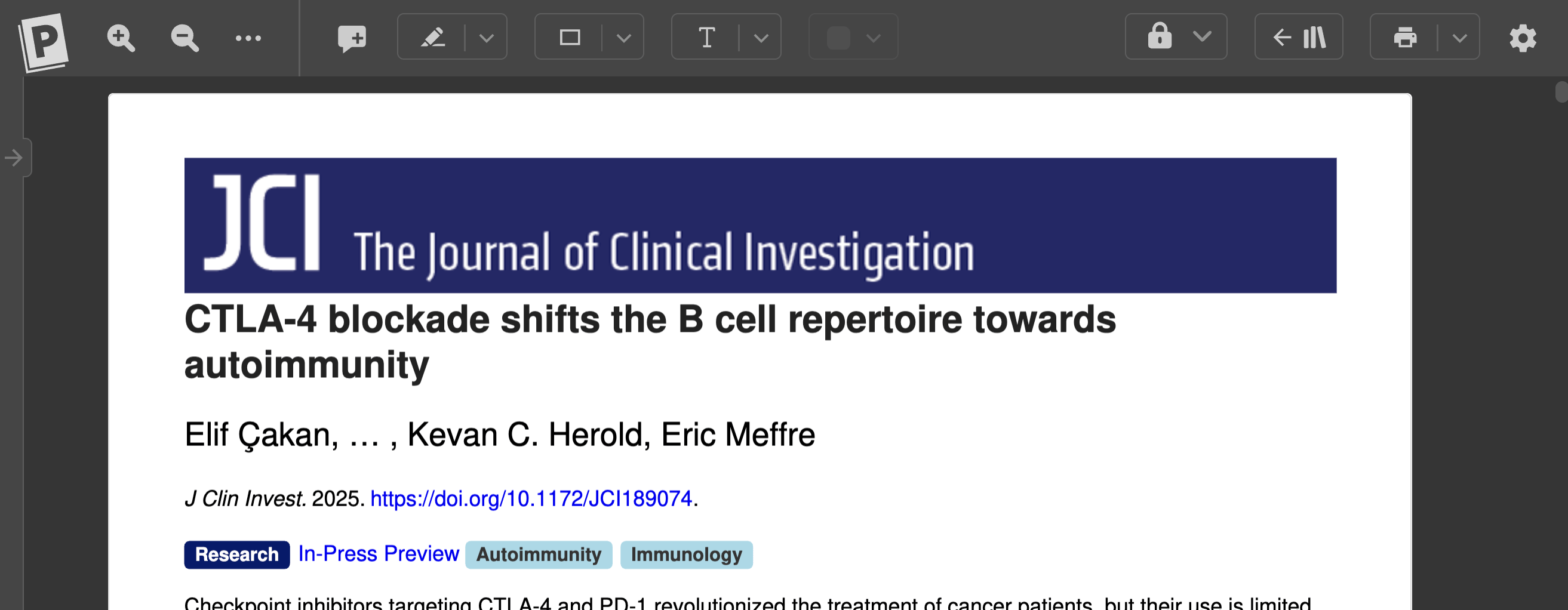Open the three-dots more options menu

tap(248, 38)
